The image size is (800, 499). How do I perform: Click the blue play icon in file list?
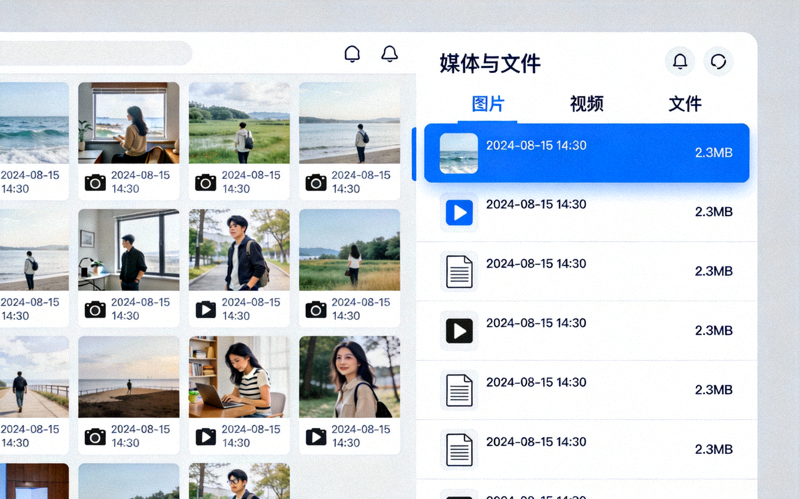click(459, 212)
